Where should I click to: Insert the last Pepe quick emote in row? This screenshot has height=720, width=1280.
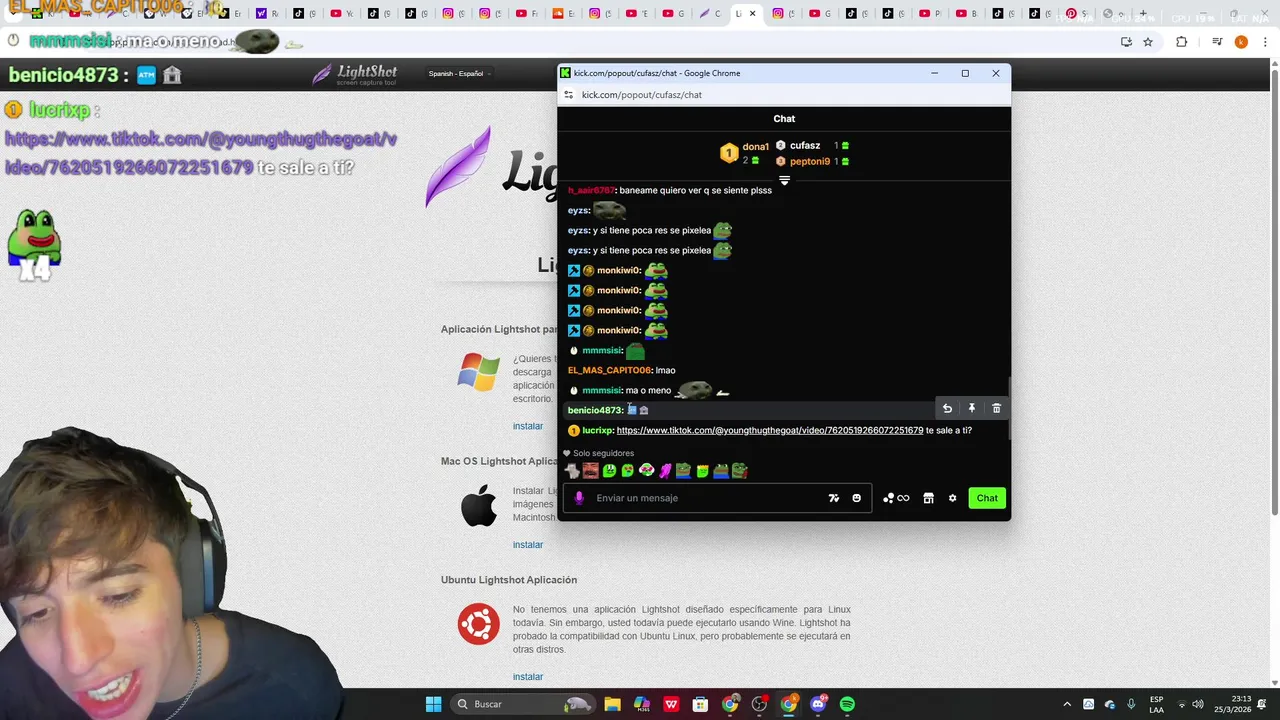point(739,470)
